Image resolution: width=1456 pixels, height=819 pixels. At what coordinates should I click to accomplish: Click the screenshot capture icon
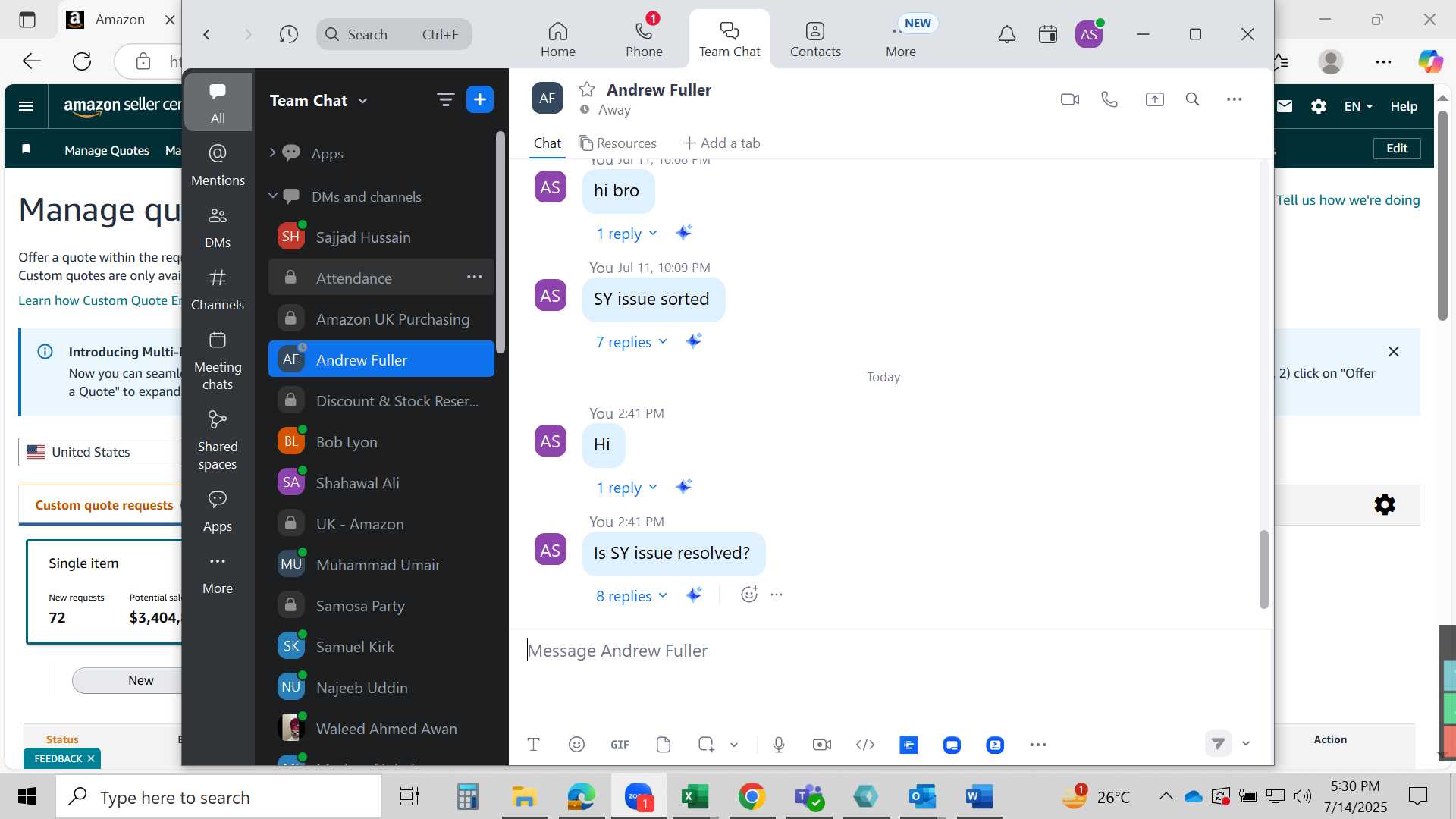[706, 745]
